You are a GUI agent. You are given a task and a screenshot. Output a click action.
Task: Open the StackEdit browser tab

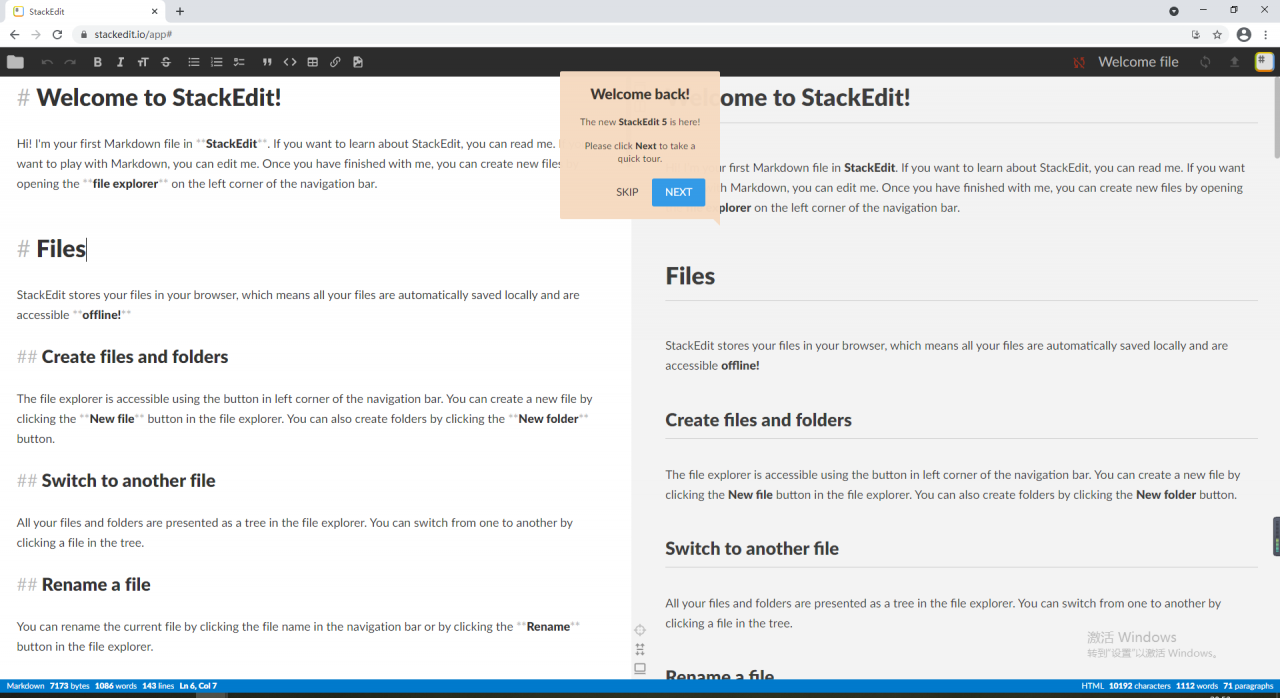coord(85,11)
